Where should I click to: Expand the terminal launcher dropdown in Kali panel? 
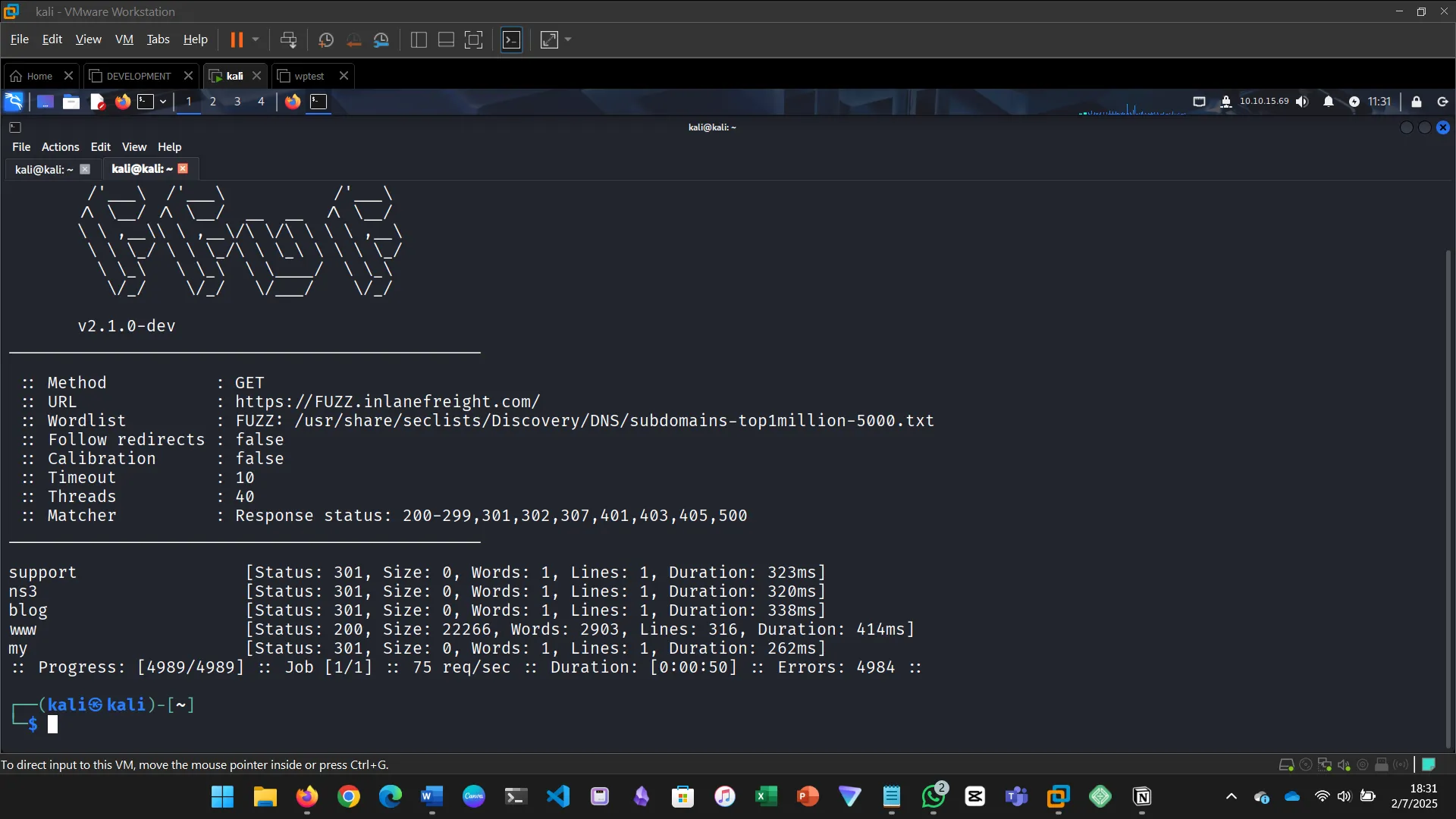[x=162, y=101]
